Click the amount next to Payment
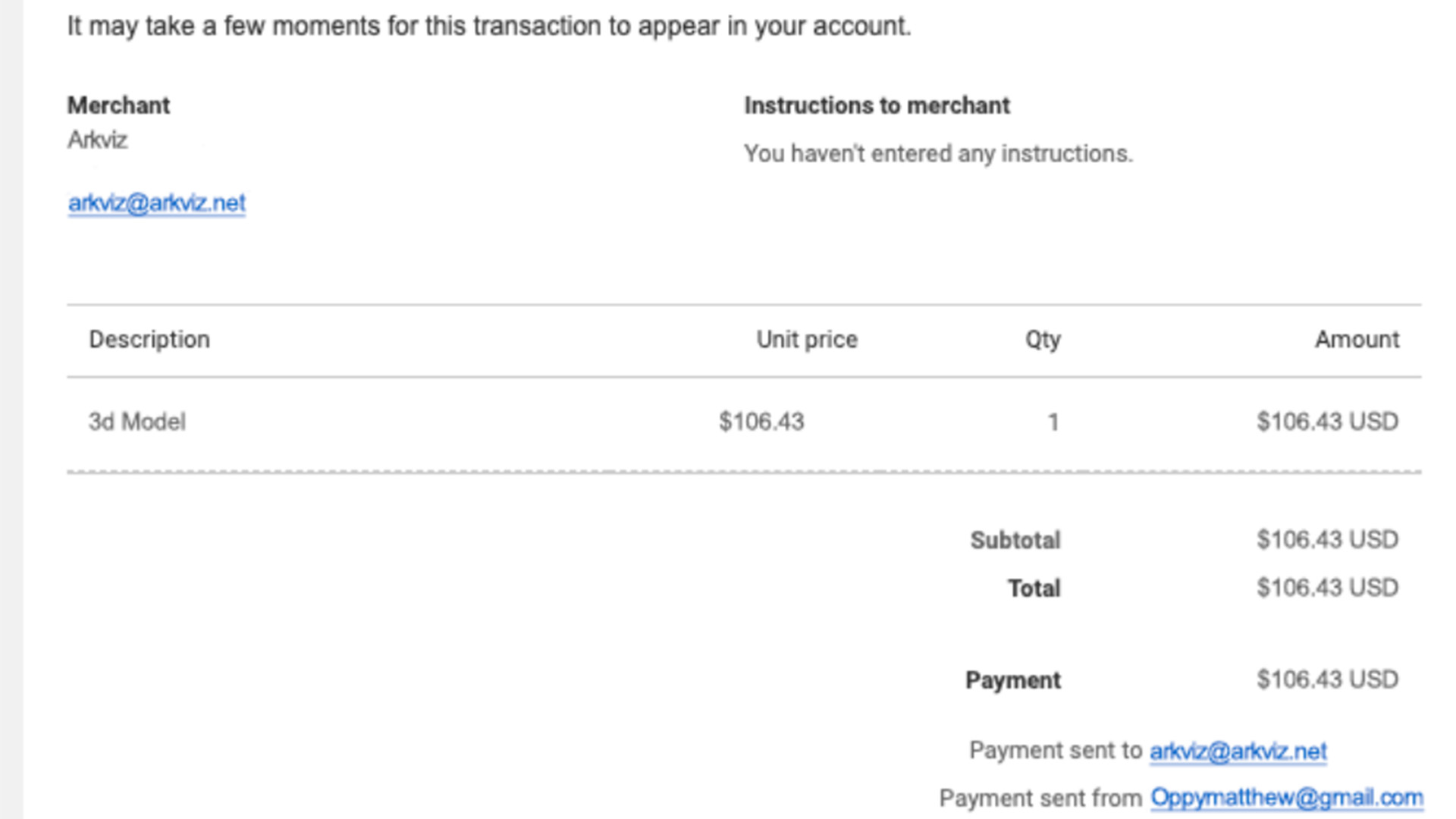This screenshot has width=1456, height=819. (1327, 679)
